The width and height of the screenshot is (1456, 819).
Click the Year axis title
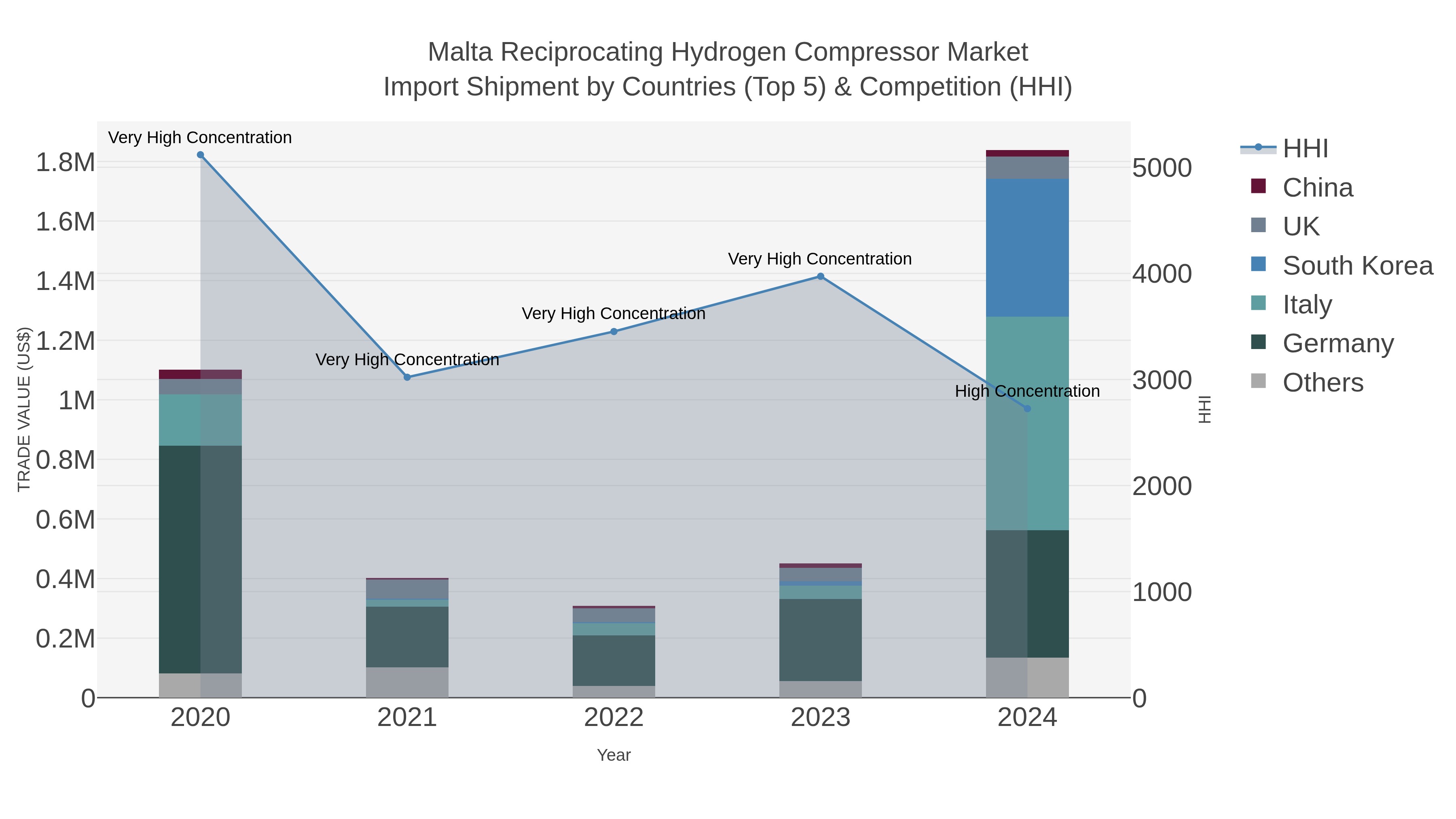click(614, 755)
